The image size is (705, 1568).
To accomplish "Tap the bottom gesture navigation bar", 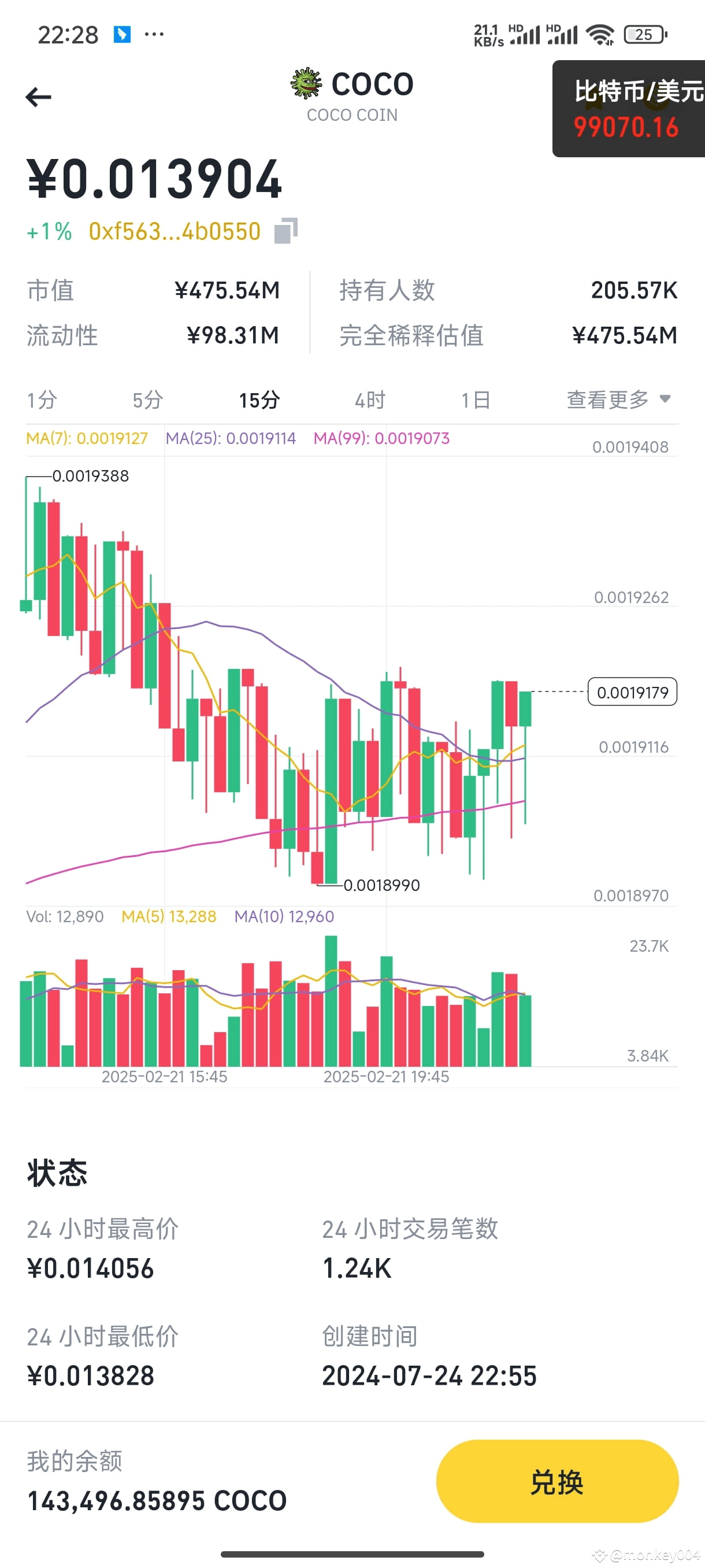I will pos(352,1554).
